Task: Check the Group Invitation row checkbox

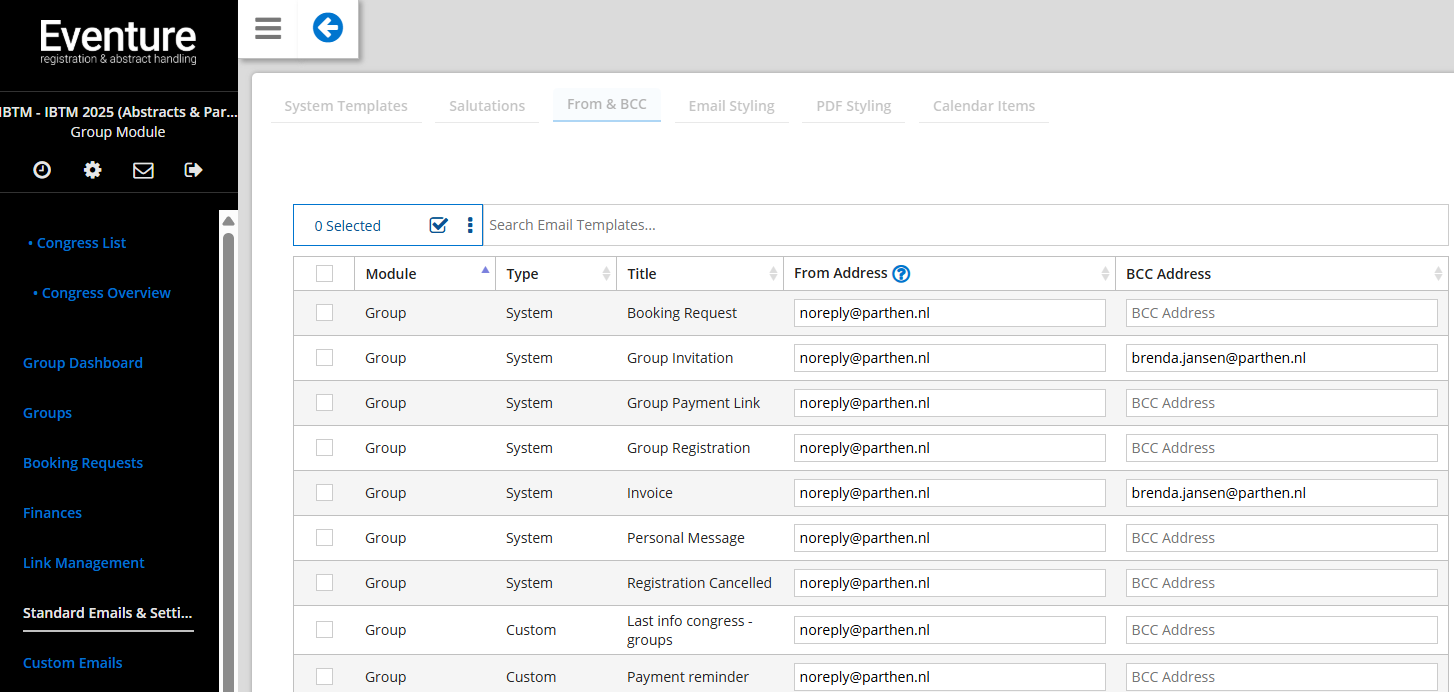Action: click(324, 357)
